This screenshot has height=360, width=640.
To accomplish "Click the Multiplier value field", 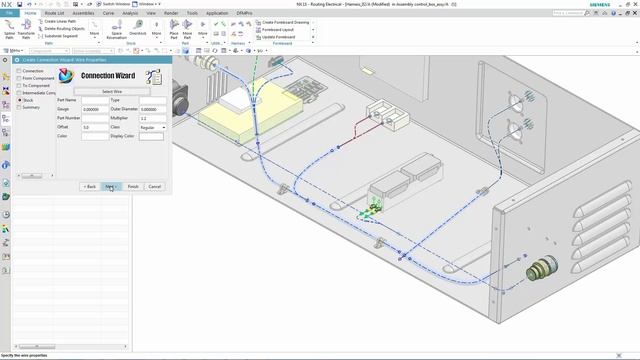I will point(153,119).
